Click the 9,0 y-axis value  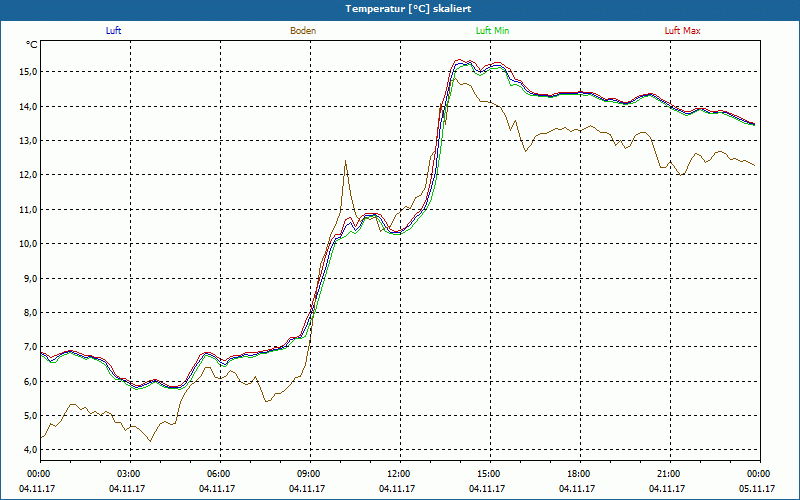click(x=30, y=278)
